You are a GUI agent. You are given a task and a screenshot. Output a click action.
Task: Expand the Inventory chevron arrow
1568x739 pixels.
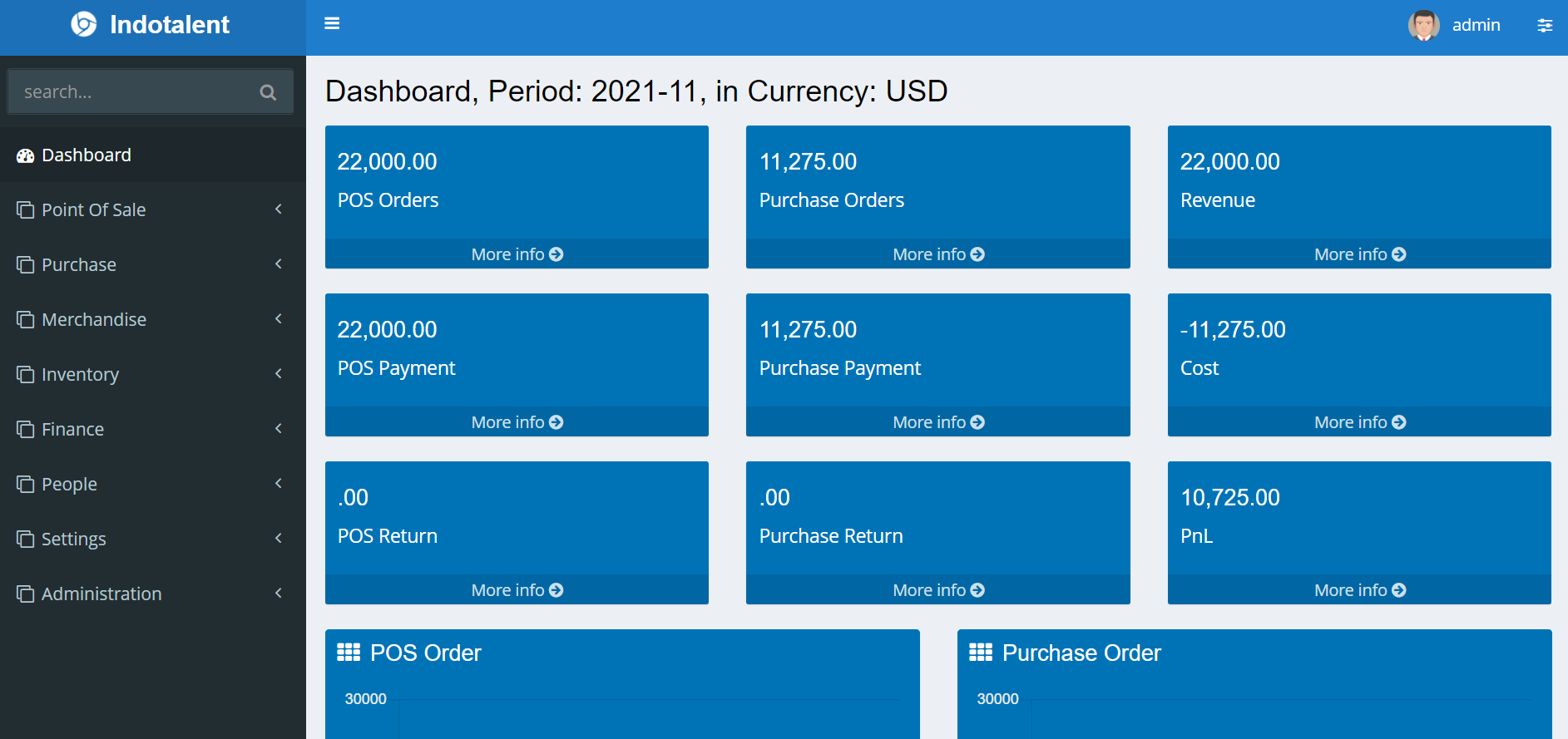(x=279, y=374)
